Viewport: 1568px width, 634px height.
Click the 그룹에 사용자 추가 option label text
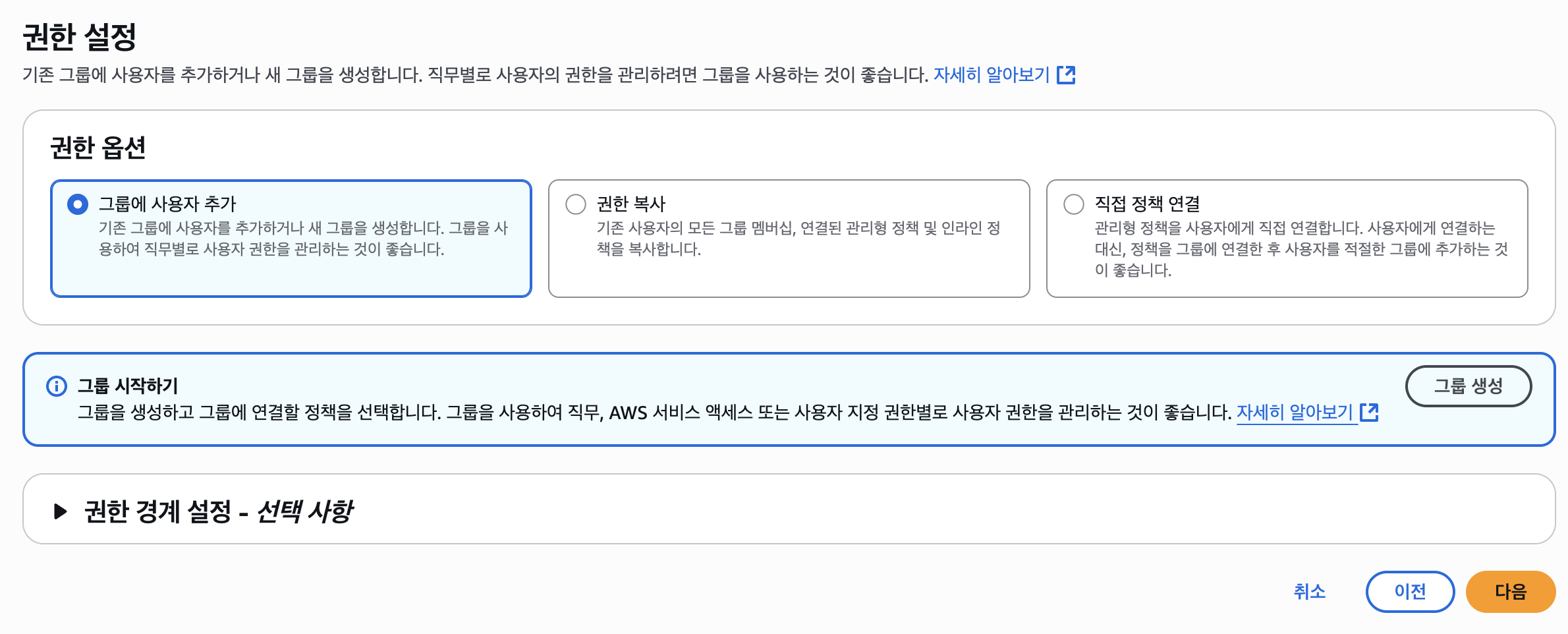click(x=167, y=204)
